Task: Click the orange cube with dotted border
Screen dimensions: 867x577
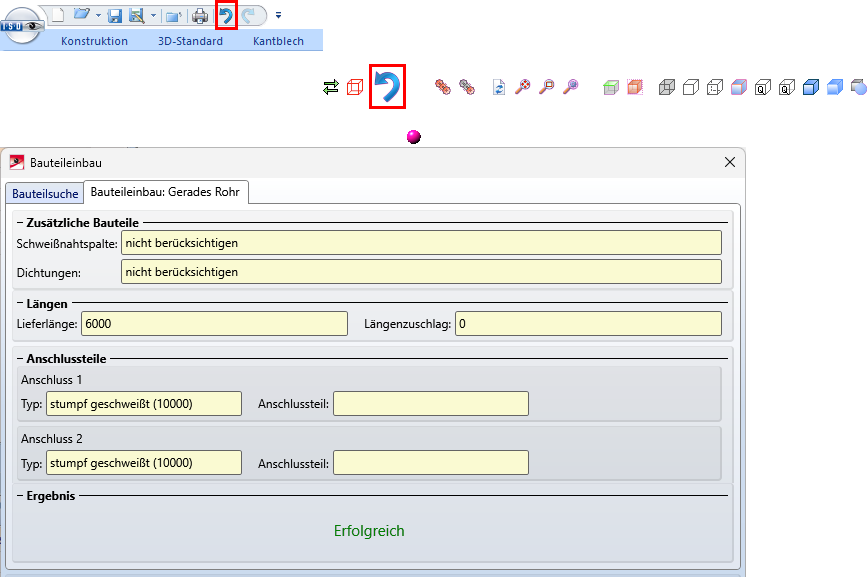Action: [635, 87]
